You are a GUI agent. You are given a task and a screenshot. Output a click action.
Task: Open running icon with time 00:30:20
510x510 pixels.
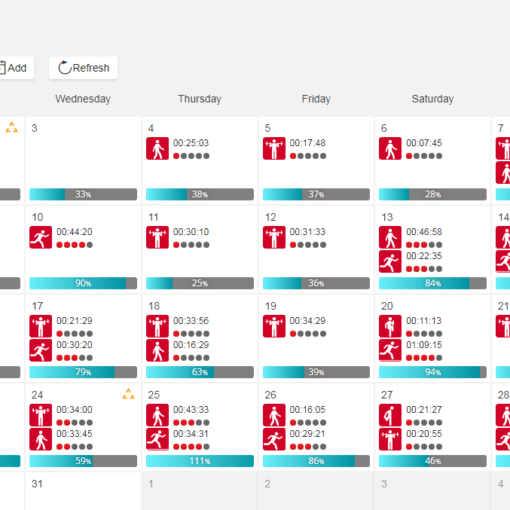click(41, 350)
